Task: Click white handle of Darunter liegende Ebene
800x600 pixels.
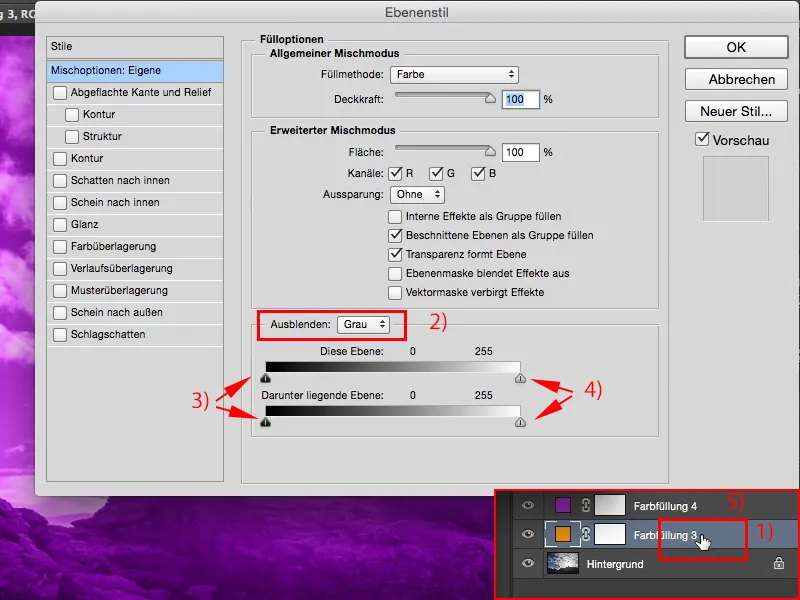Action: [x=520, y=422]
